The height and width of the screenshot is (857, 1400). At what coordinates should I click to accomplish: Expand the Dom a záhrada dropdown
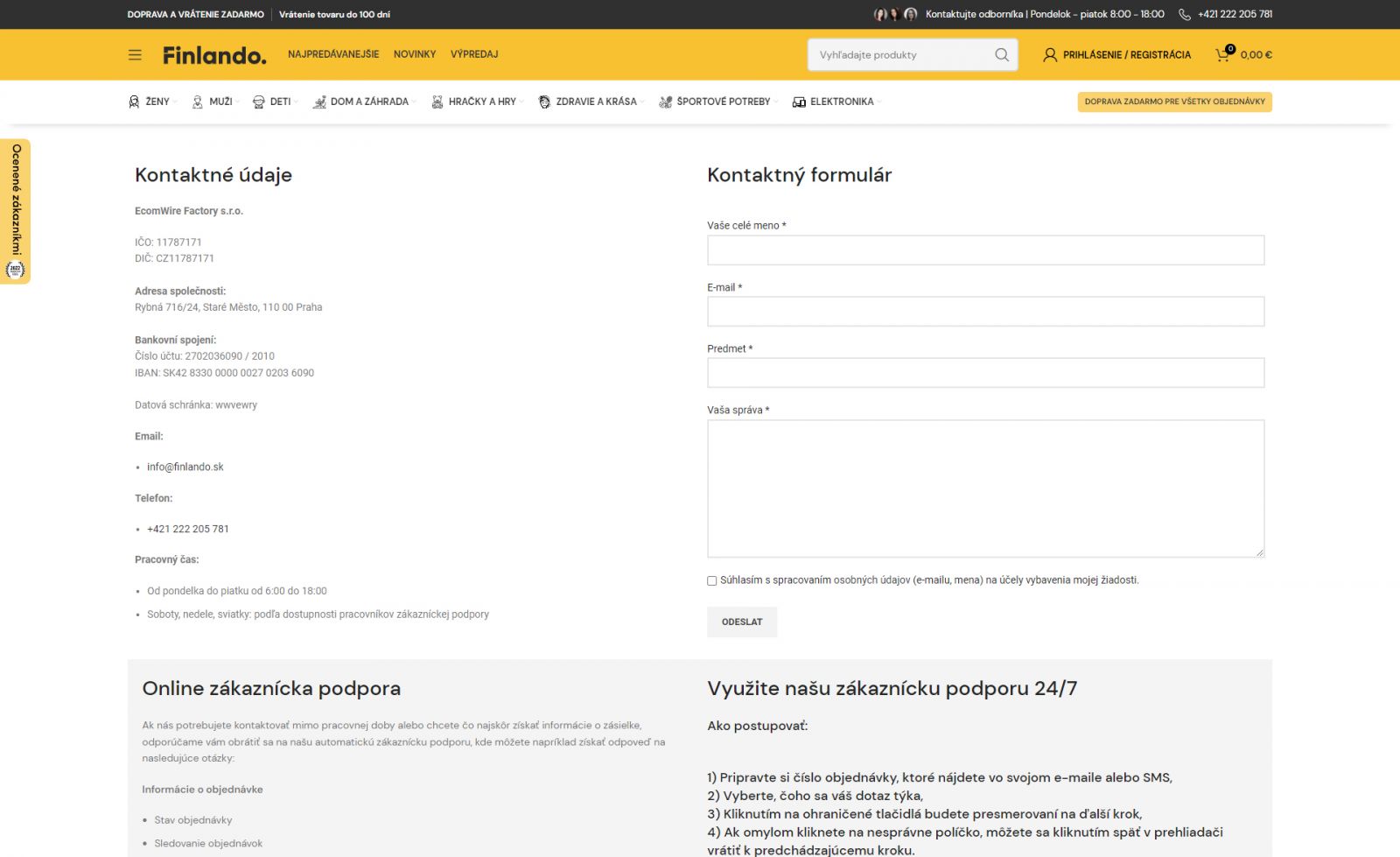(414, 102)
